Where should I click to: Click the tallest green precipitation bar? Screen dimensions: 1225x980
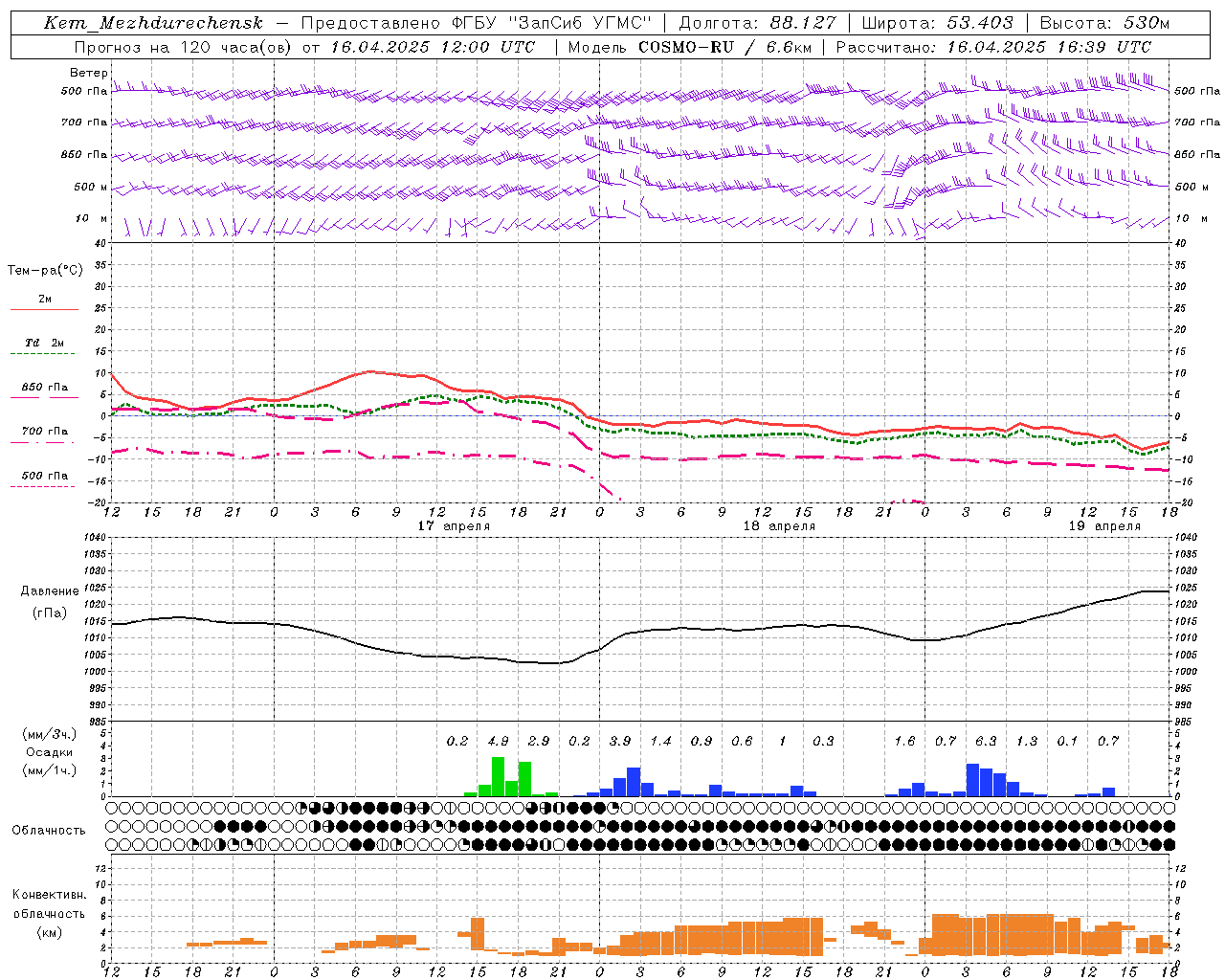498,777
